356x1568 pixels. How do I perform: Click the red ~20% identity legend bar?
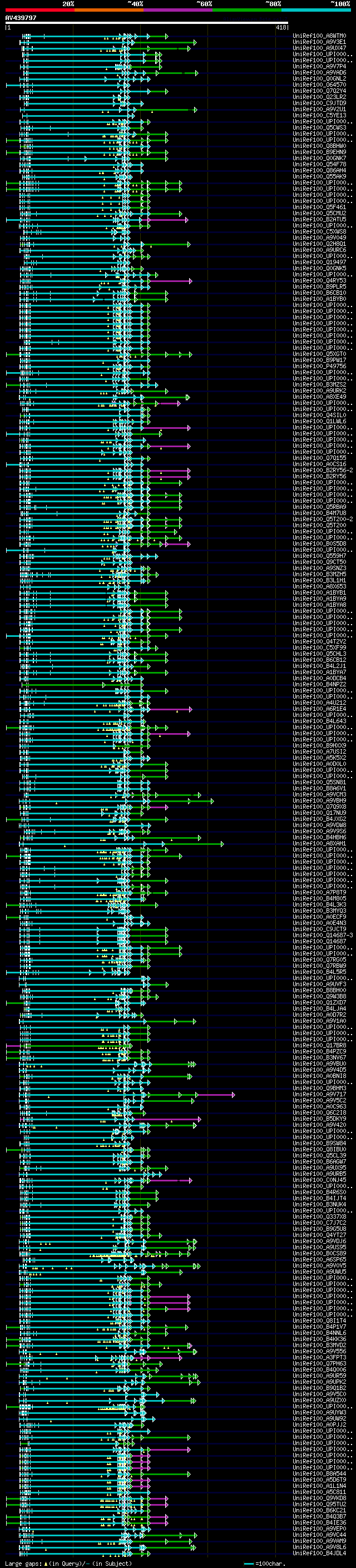coord(39,10)
